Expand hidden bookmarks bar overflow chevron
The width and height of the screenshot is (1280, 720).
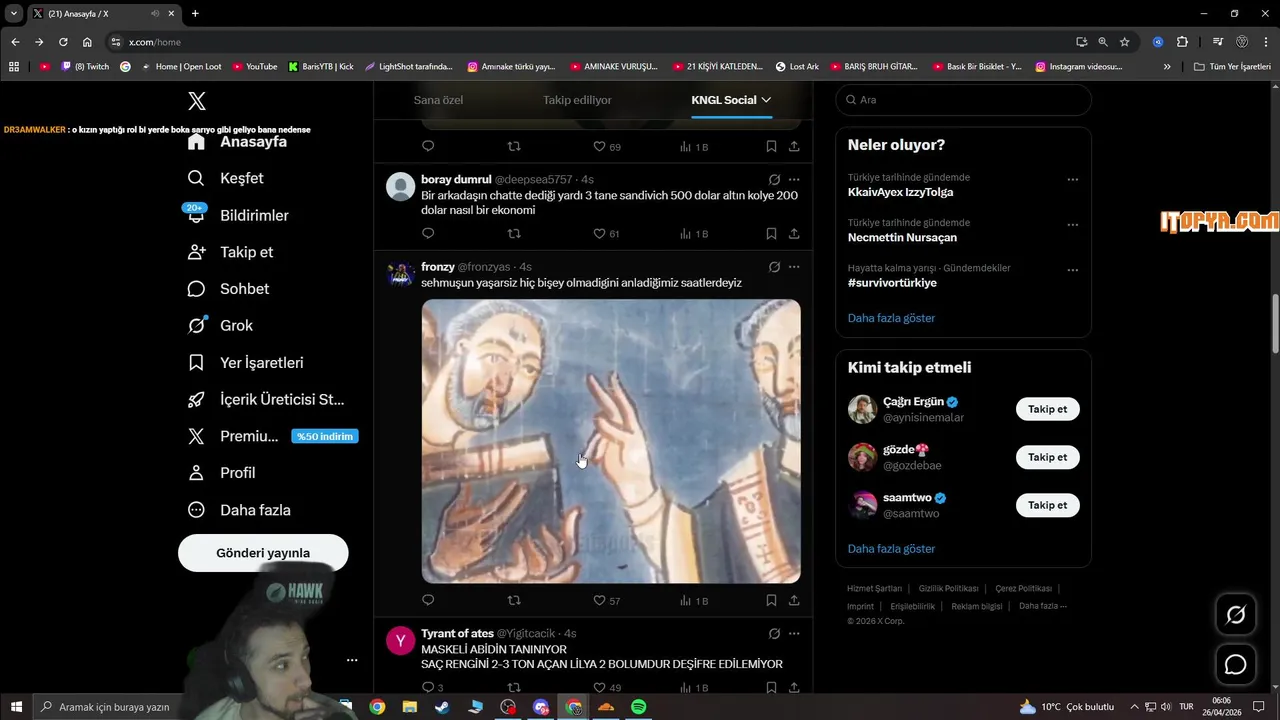pyautogui.click(x=1167, y=67)
